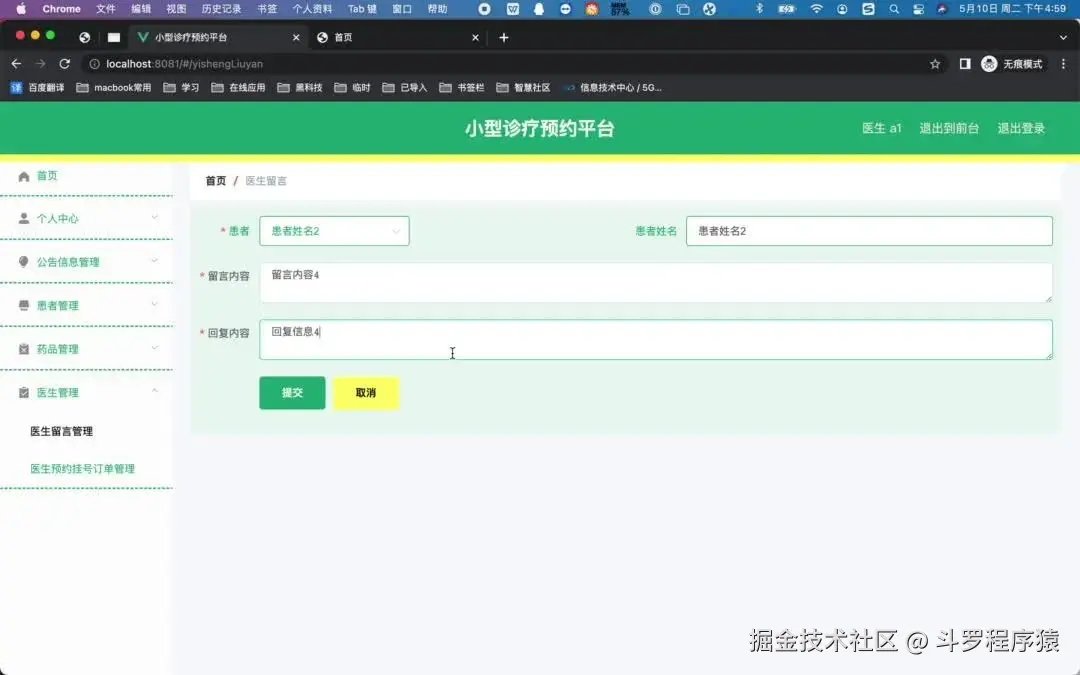Click the clipboard icon beside 医生管理
The height and width of the screenshot is (675, 1080).
[23, 393]
